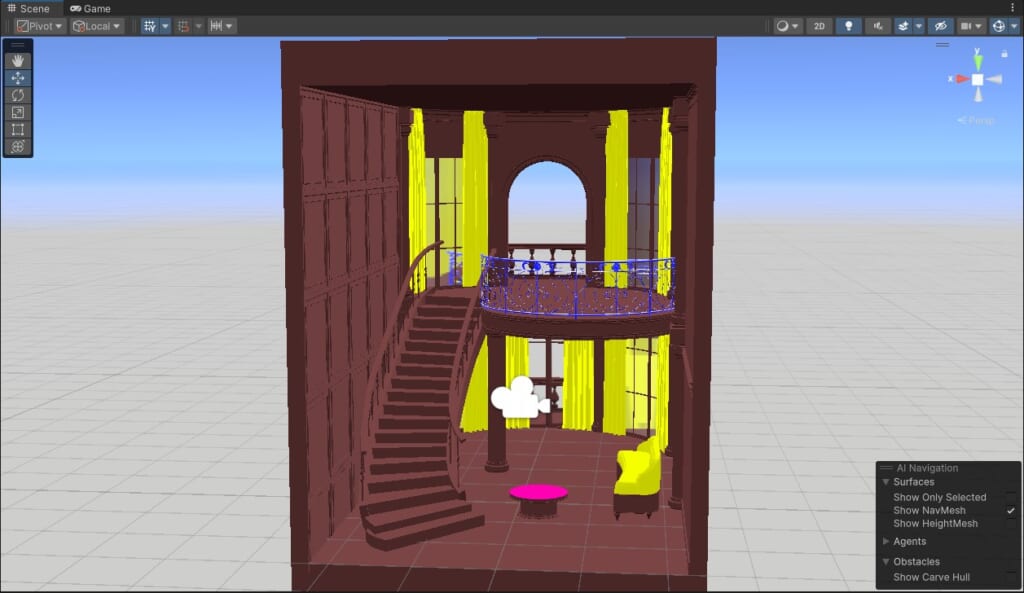Image resolution: width=1024 pixels, height=593 pixels.
Task: Click the bottom gray gizmo cone
Action: [978, 95]
